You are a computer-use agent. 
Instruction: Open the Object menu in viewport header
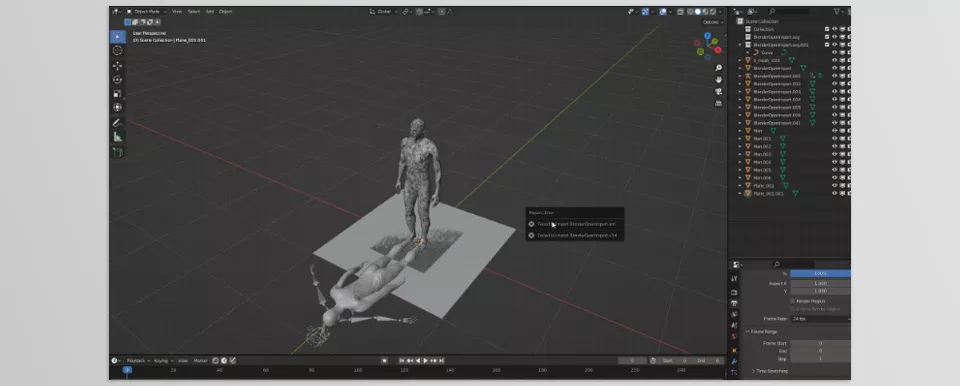tap(225, 12)
